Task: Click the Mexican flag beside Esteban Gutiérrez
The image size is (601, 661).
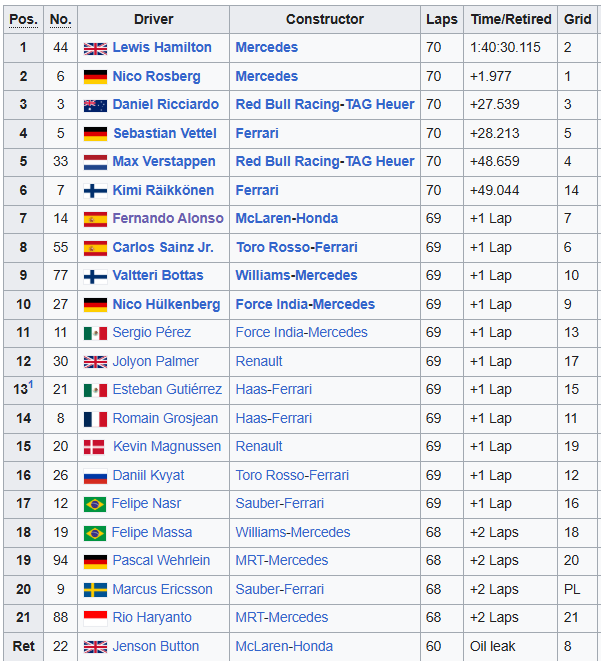Action: 95,390
